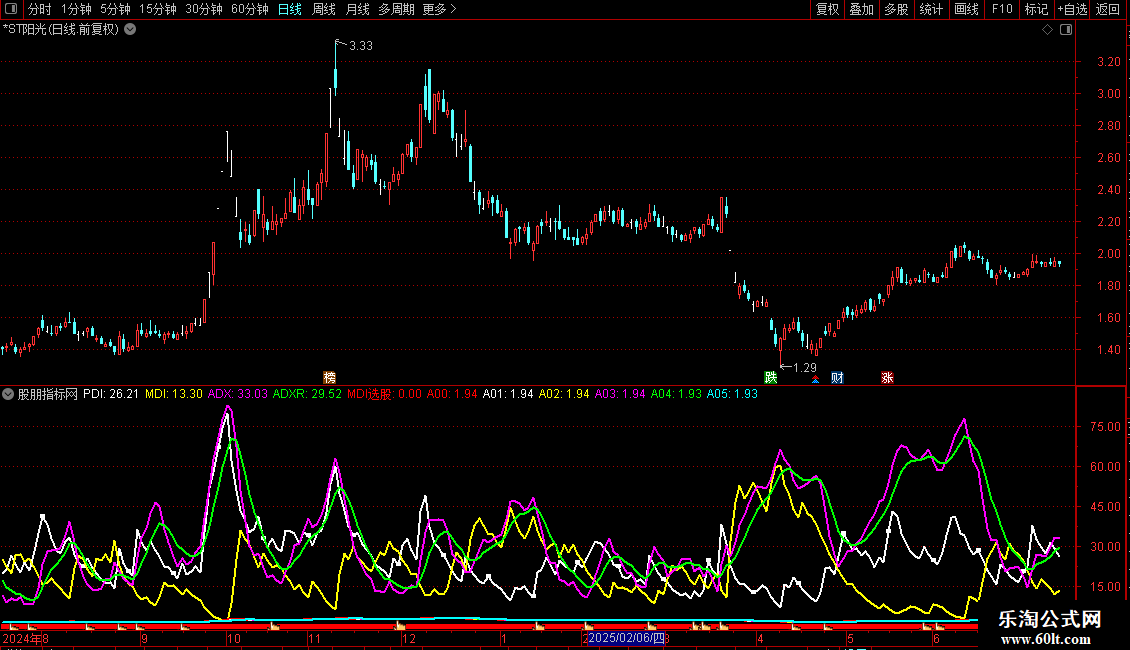Expand the *ST阳光 chart title dropdown
This screenshot has width=1130, height=650.
pos(130,30)
